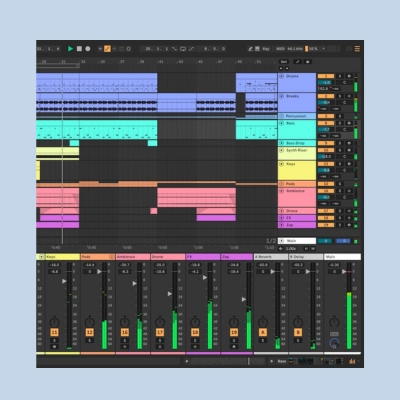Arm the Keys mixer channel record button
Image resolution: width=400 pixels, height=400 pixels.
(x=54, y=347)
